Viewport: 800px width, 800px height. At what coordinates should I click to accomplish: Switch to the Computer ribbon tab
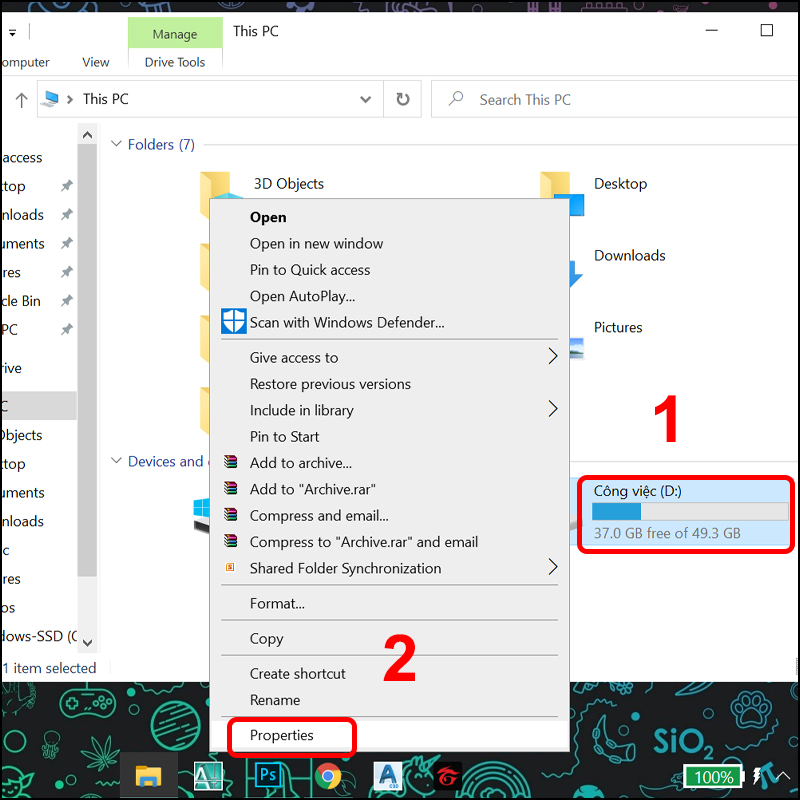(26, 62)
